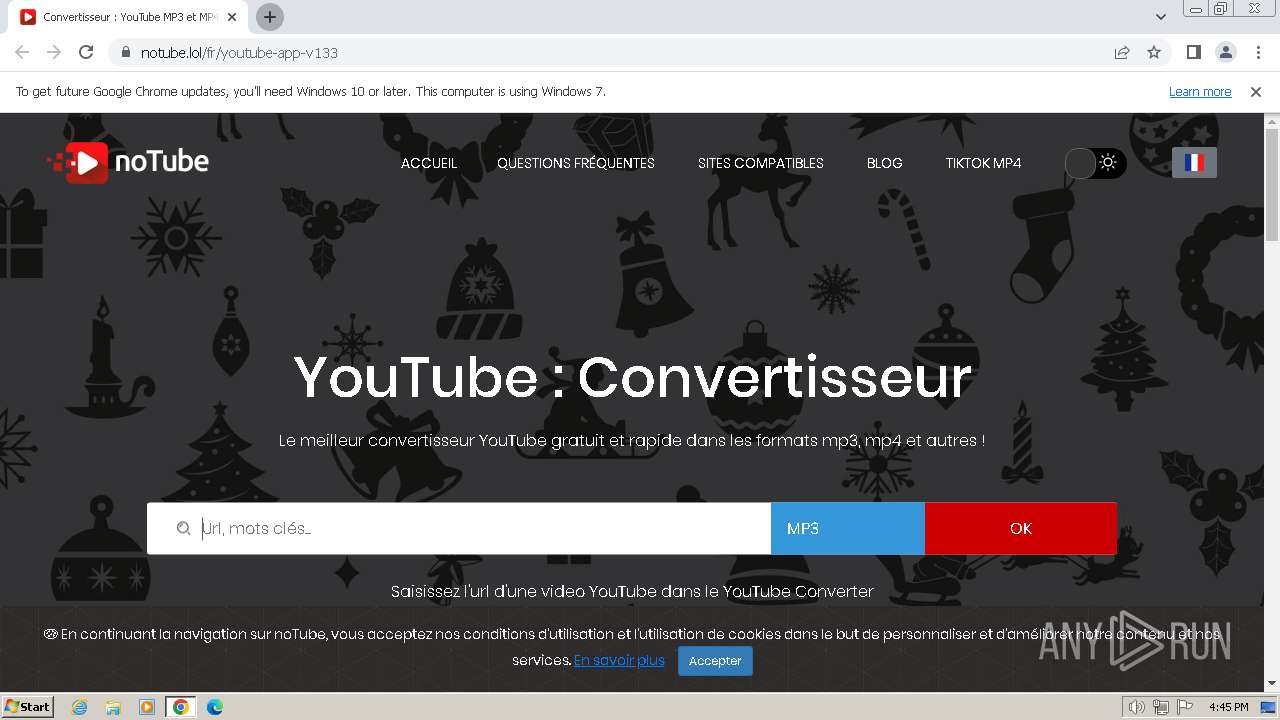The width and height of the screenshot is (1280, 720).
Task: Open TIKTOK MP4 page
Action: coord(983,163)
